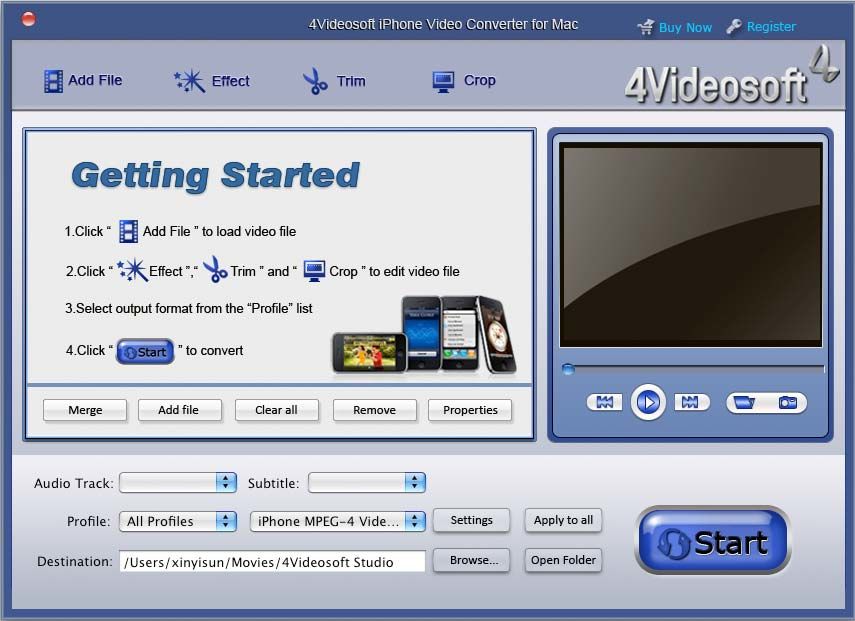Click the Remove button
855x621 pixels.
pos(375,410)
